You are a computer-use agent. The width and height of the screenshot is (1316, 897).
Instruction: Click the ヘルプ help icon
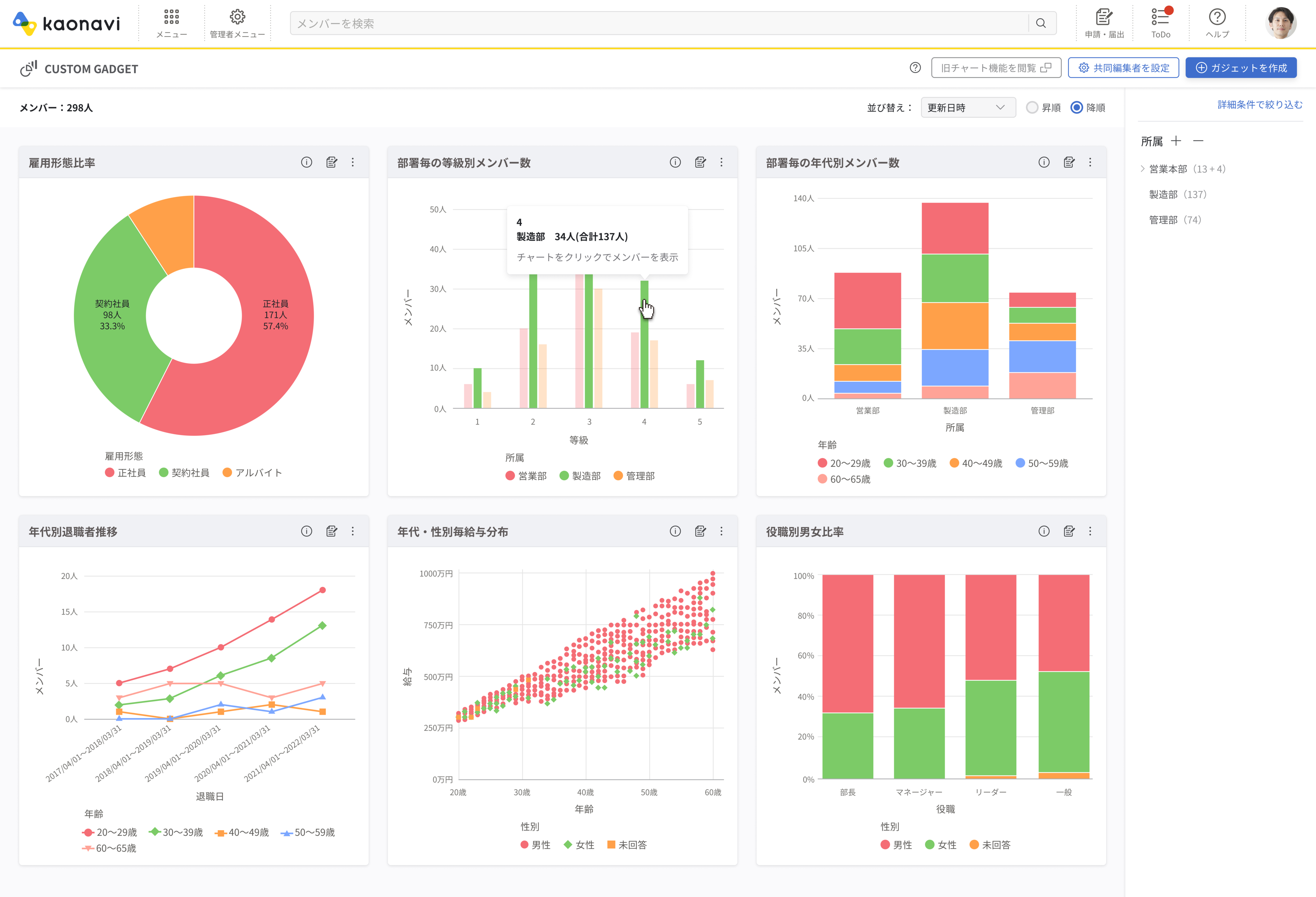pyautogui.click(x=1217, y=23)
